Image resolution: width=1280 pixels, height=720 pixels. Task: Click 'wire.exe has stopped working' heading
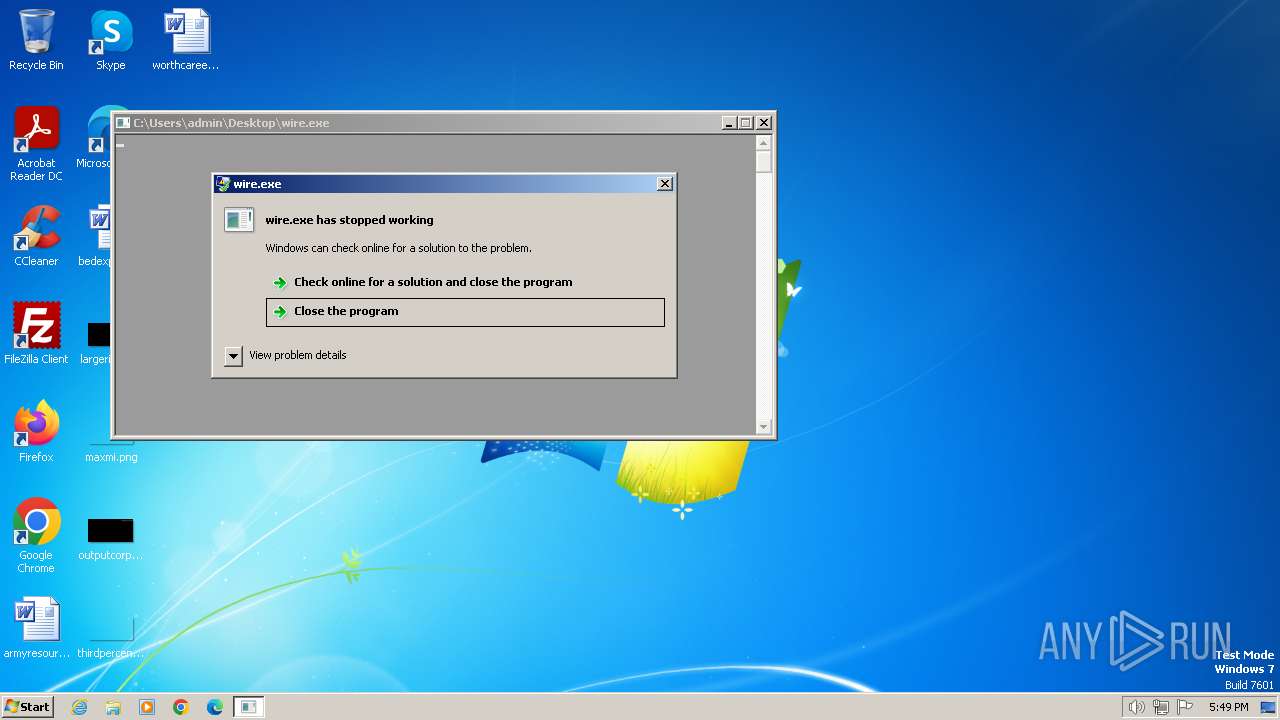click(x=349, y=220)
